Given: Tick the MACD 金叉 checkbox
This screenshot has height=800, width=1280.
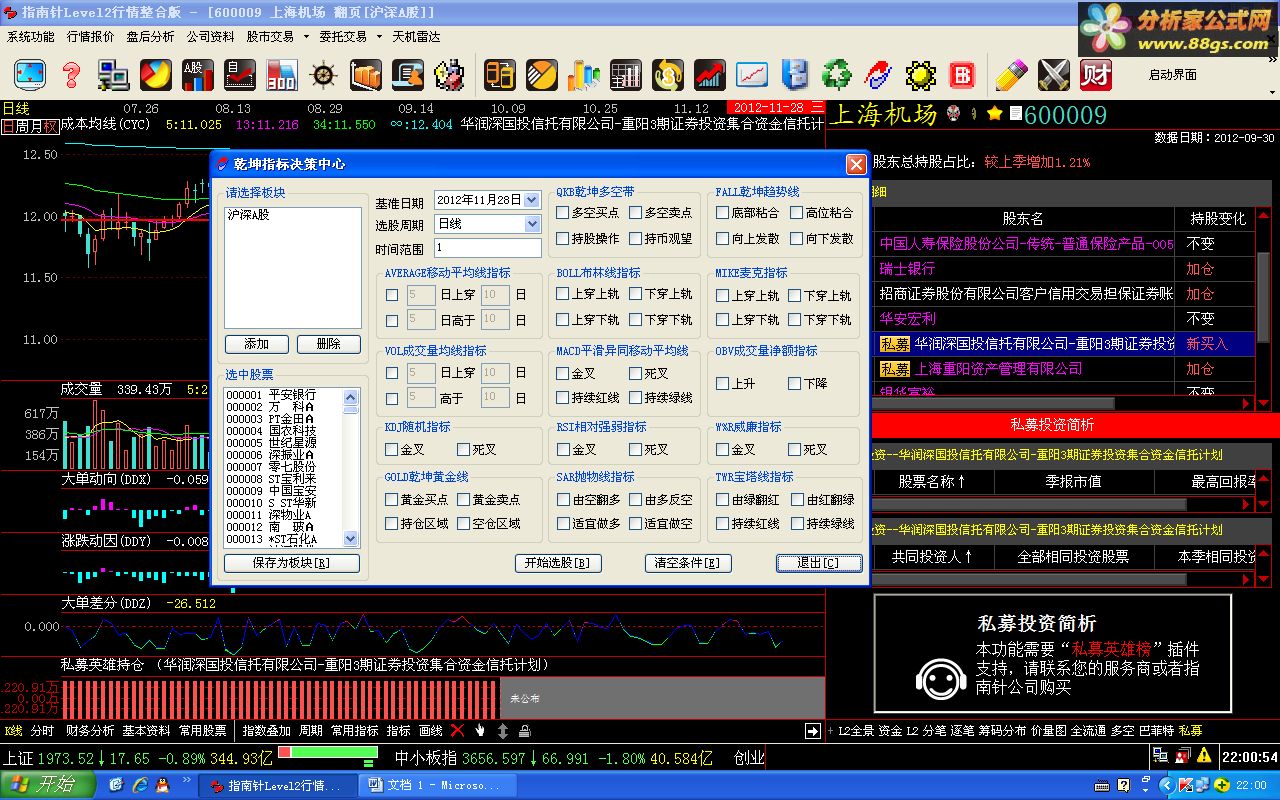Looking at the screenshot, I should (x=563, y=373).
